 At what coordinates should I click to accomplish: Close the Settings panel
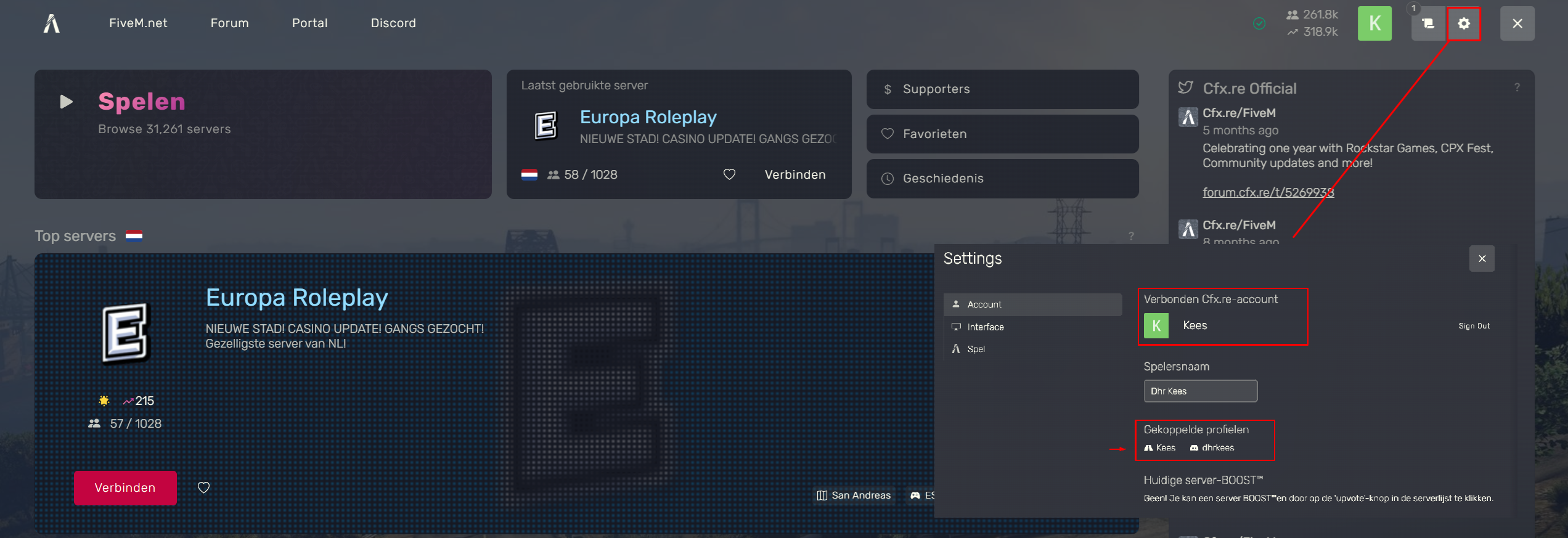tap(1482, 259)
